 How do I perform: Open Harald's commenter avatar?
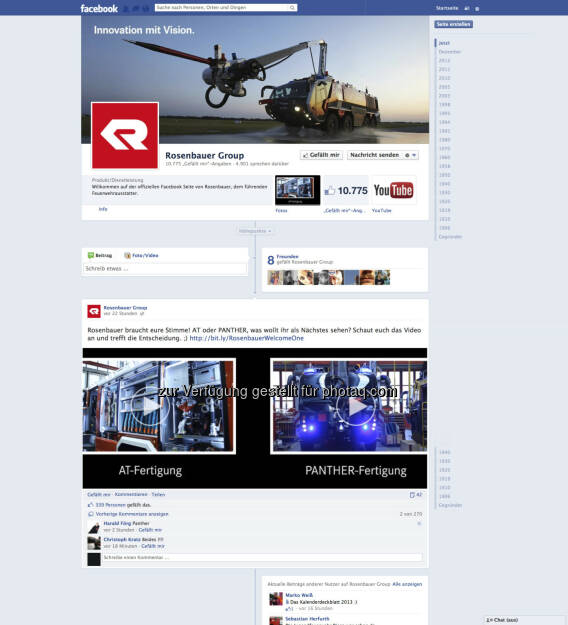click(x=94, y=527)
